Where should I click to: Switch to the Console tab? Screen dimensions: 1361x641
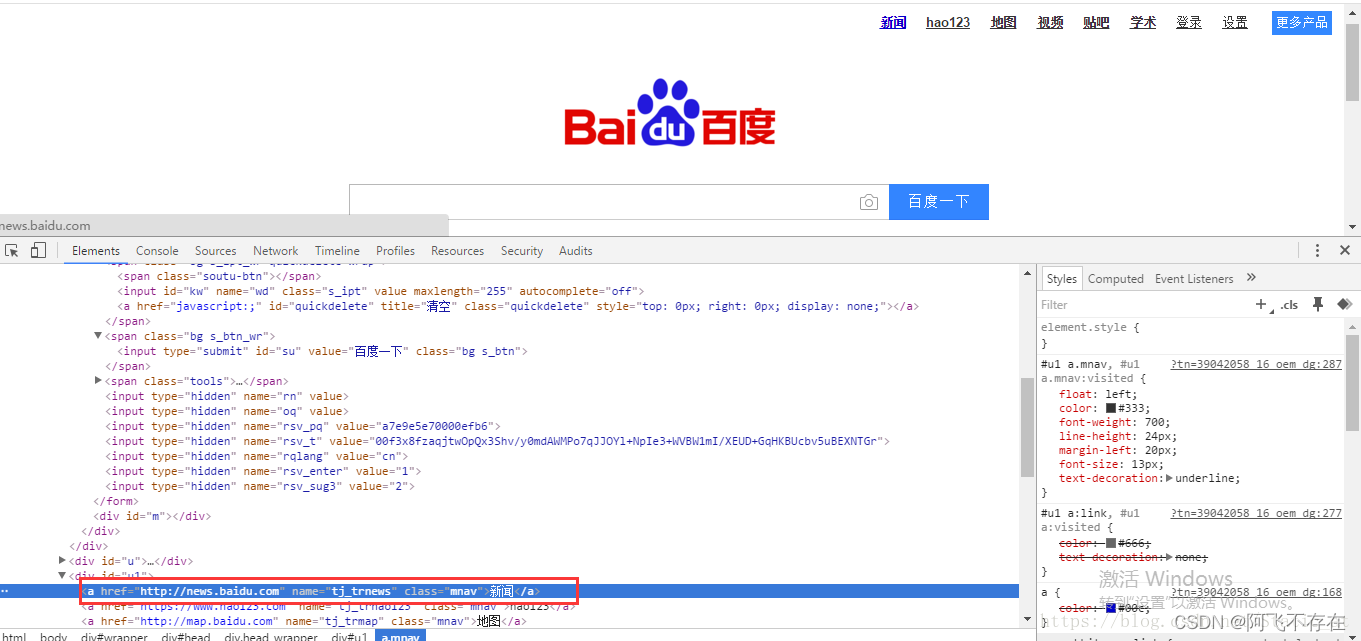157,251
